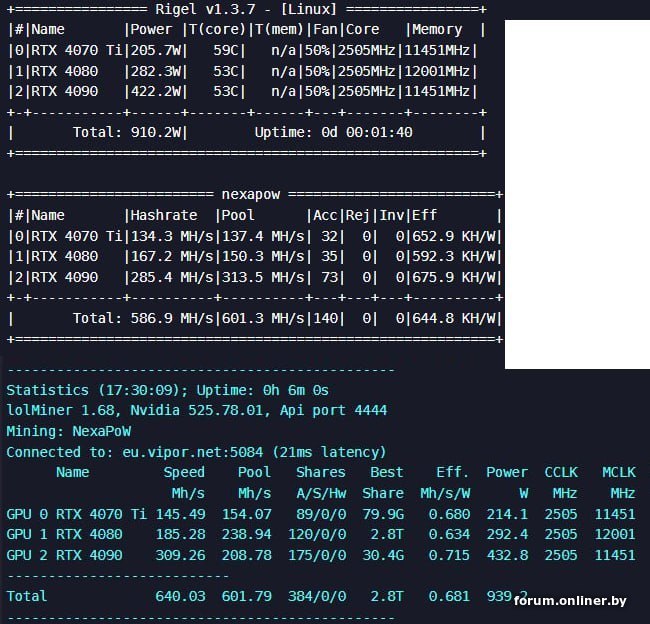
Task: Select the "eu.vipor.net:5084" pool address
Action: click(192, 452)
